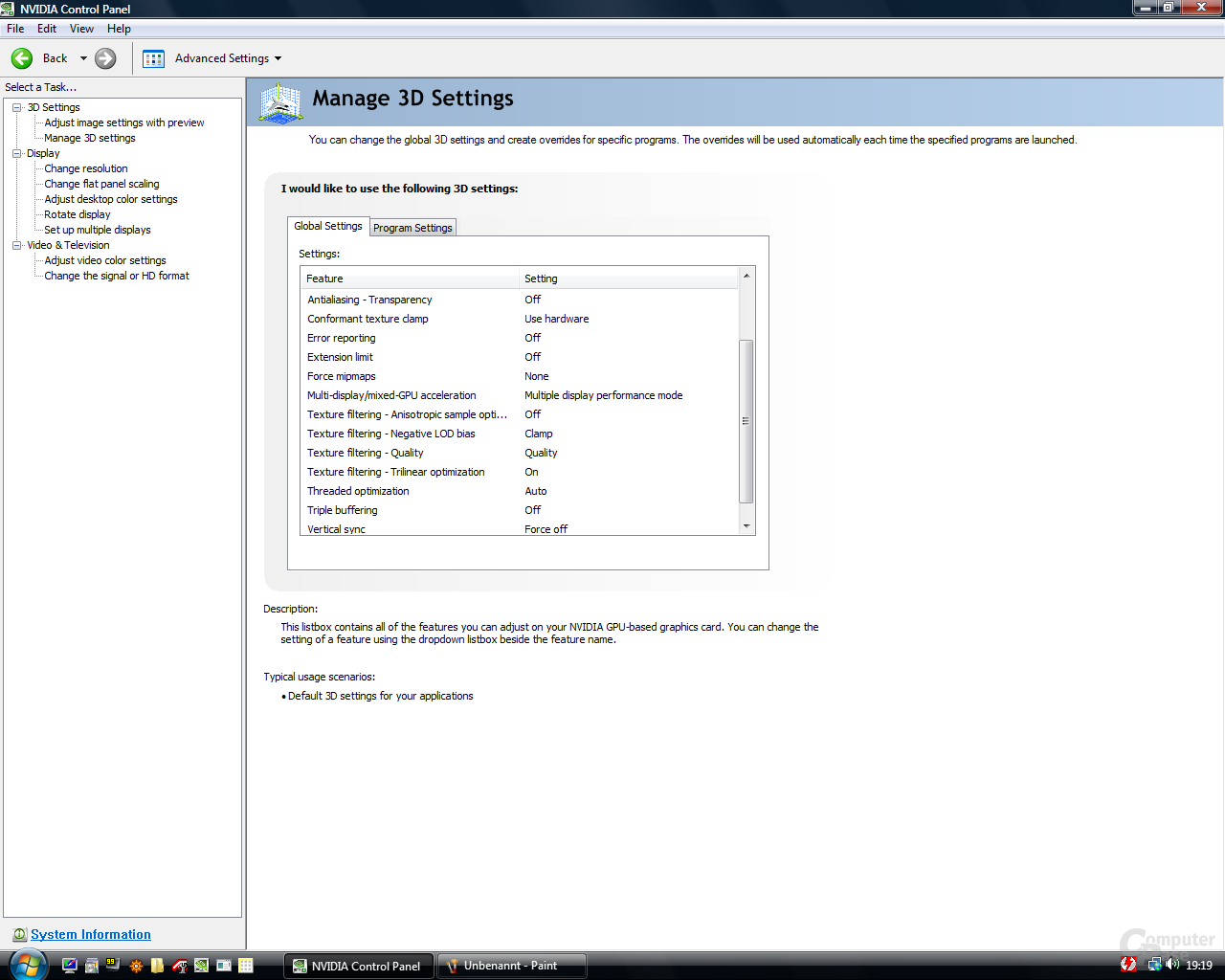Select Change resolution task
The width and height of the screenshot is (1225, 980).
click(85, 168)
